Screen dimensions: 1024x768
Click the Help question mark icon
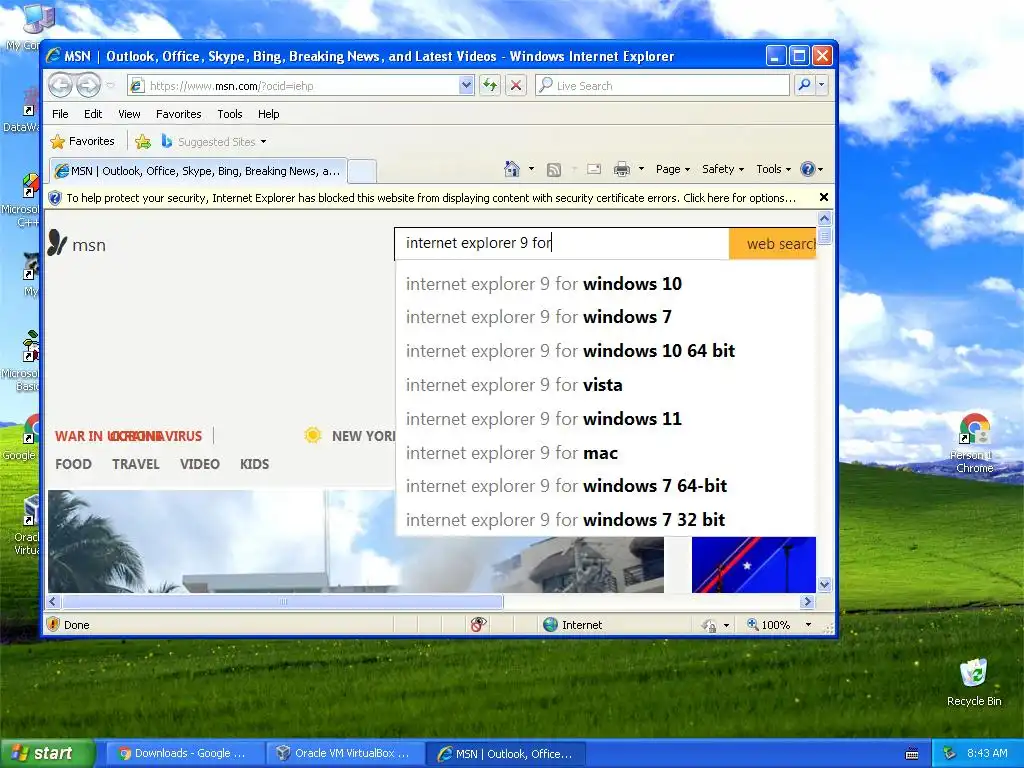point(807,169)
